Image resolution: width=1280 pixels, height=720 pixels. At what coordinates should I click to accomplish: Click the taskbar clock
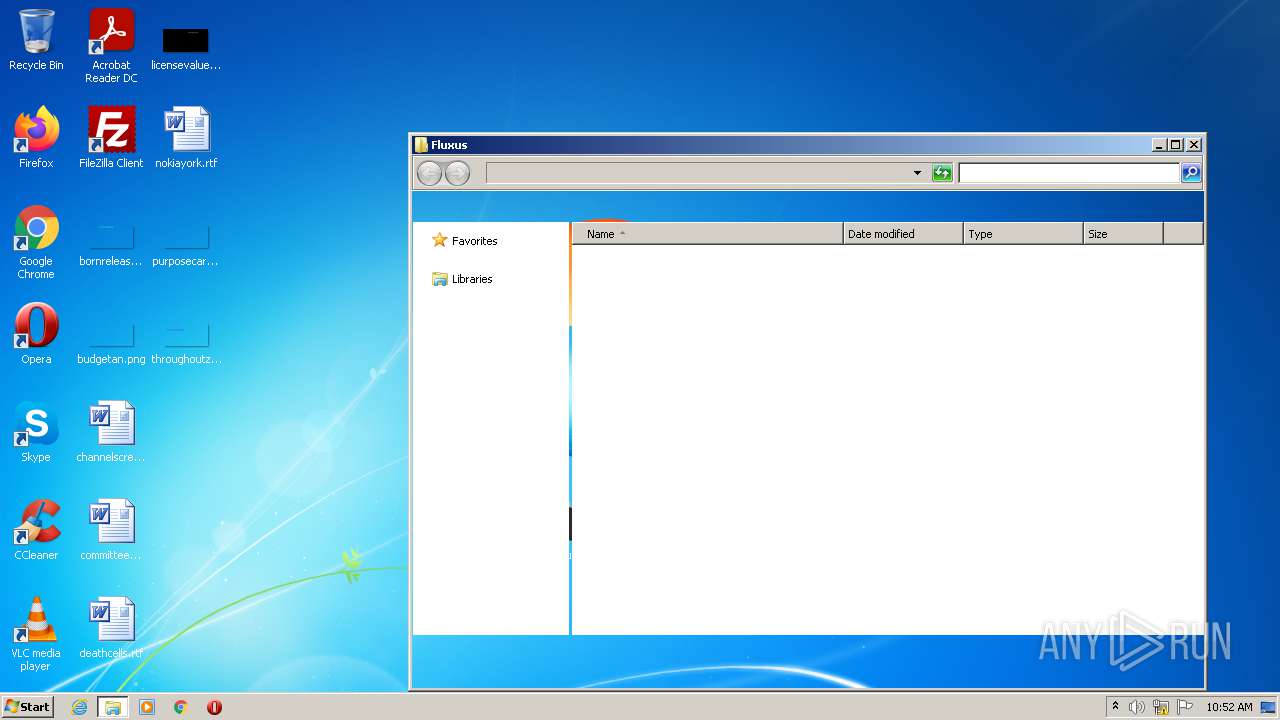(1229, 707)
